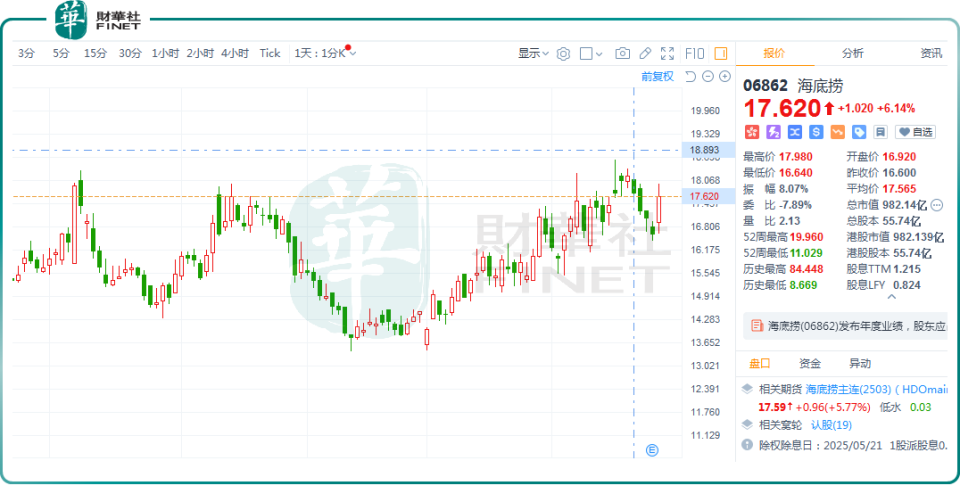Switch to the 盘口 tab
960x502 pixels.
[759, 364]
